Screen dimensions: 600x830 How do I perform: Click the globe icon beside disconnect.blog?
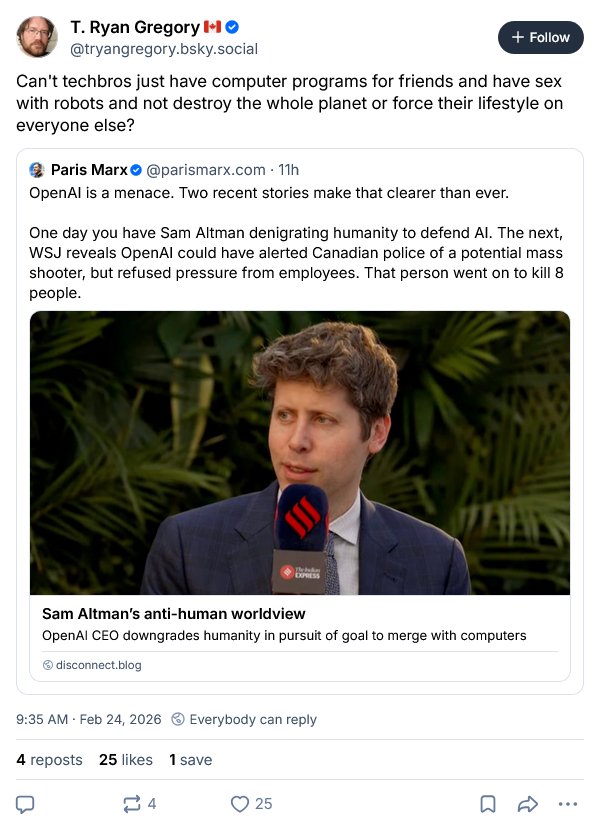(48, 665)
